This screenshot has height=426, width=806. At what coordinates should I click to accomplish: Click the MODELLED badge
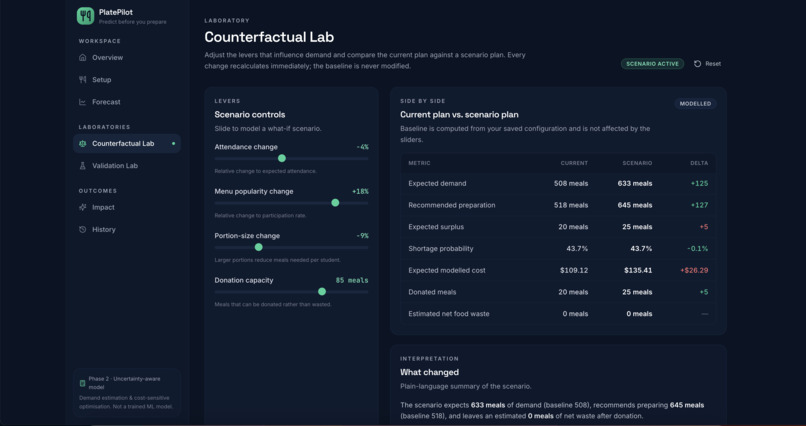coord(695,104)
